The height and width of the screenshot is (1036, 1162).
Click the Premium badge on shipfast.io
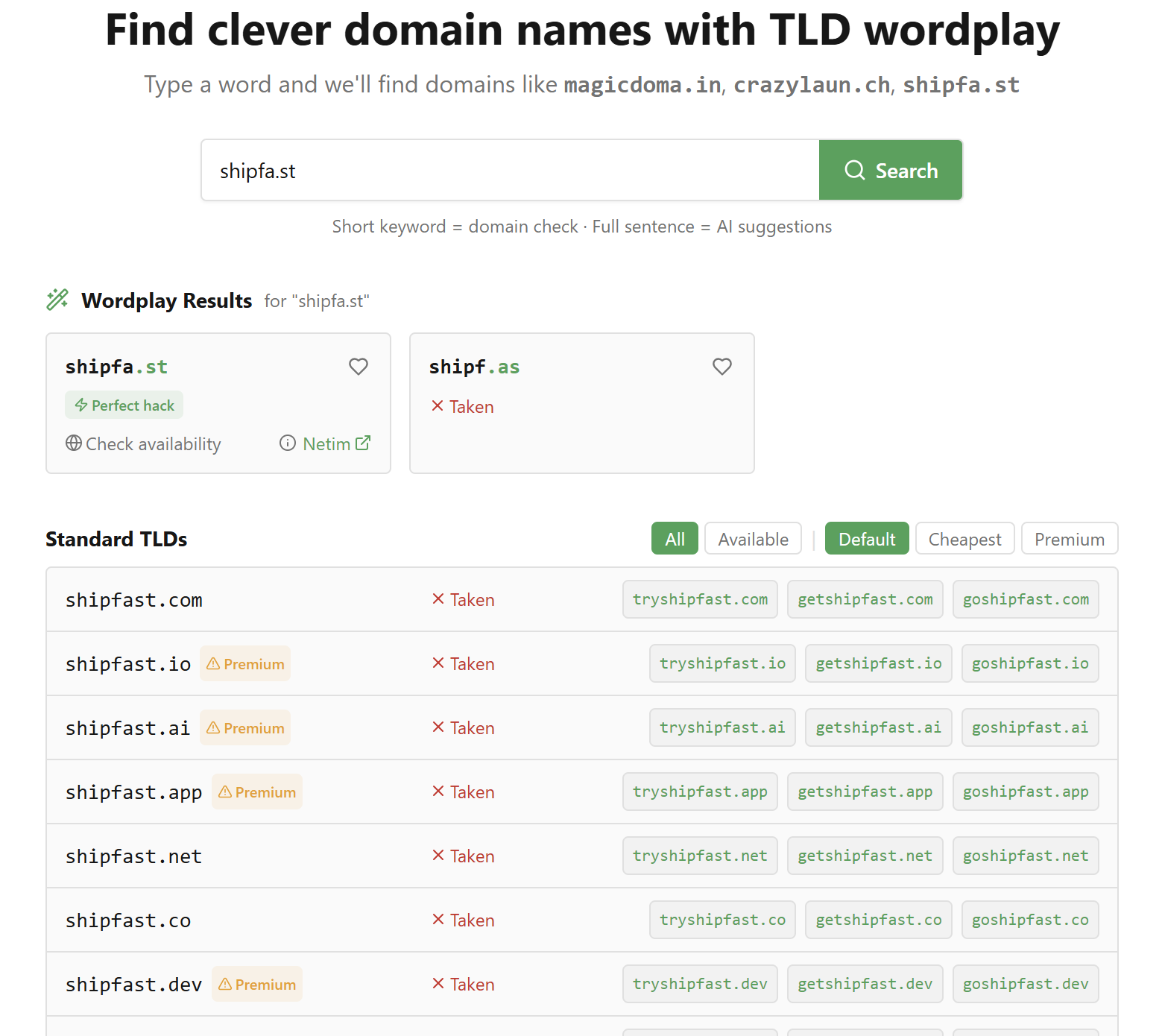245,663
